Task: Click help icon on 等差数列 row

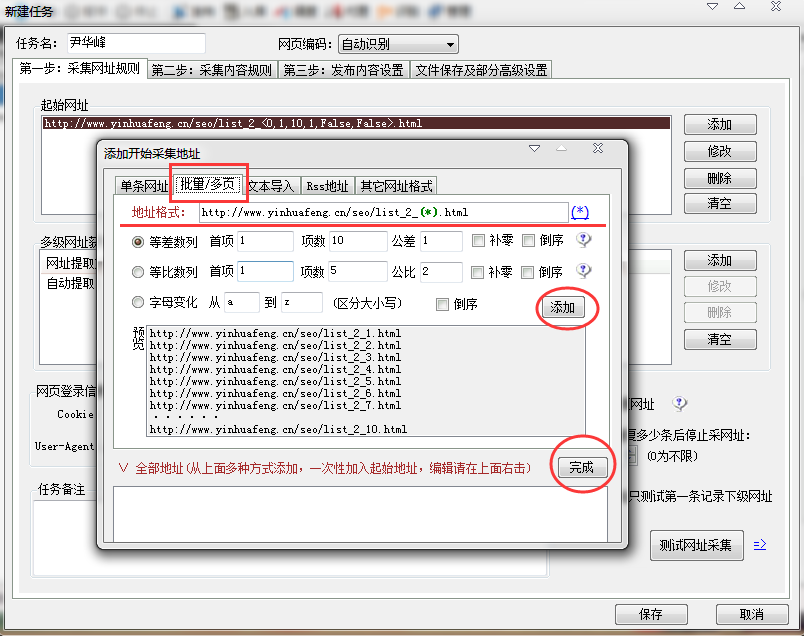Action: coord(585,241)
